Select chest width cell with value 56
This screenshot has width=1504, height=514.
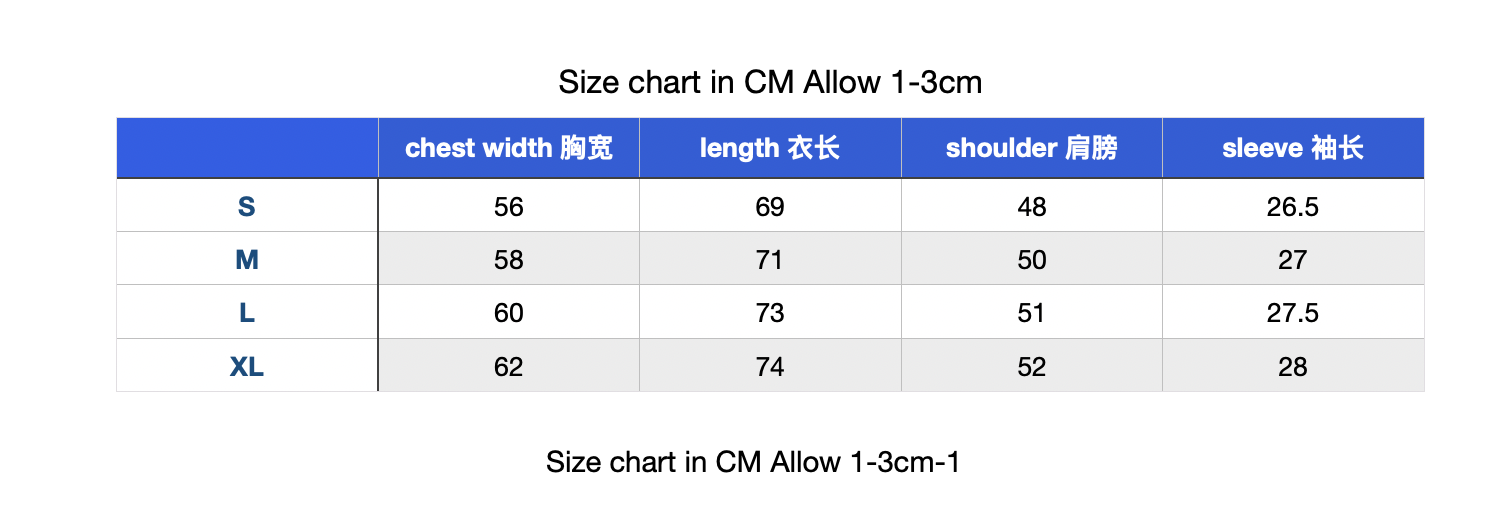click(509, 206)
